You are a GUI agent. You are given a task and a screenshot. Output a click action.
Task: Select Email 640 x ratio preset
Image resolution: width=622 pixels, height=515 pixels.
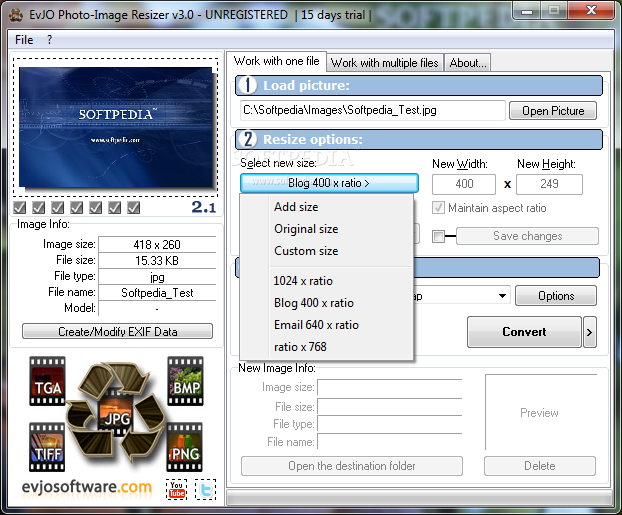(x=326, y=325)
